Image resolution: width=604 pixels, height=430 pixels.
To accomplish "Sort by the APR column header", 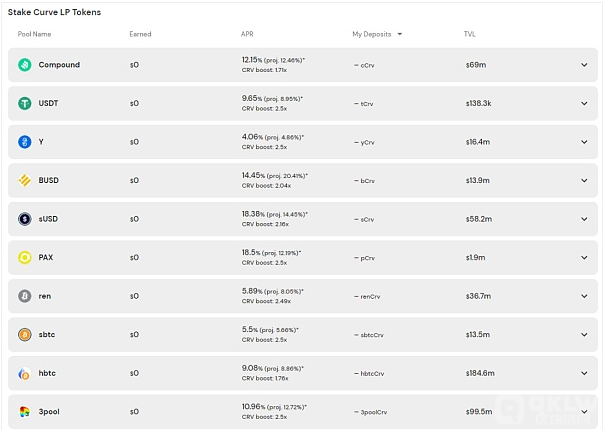I will click(247, 34).
